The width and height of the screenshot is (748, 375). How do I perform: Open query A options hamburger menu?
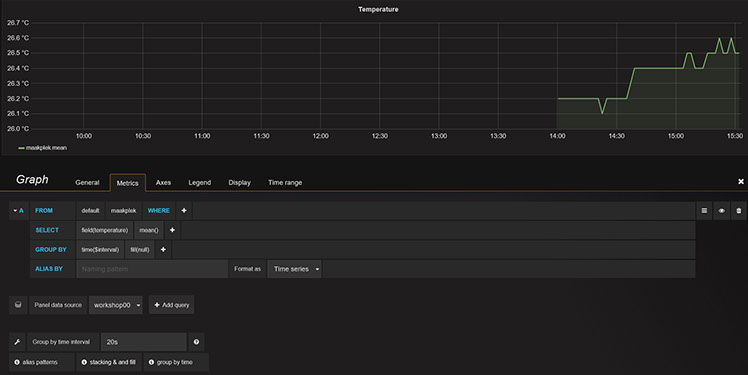704,210
